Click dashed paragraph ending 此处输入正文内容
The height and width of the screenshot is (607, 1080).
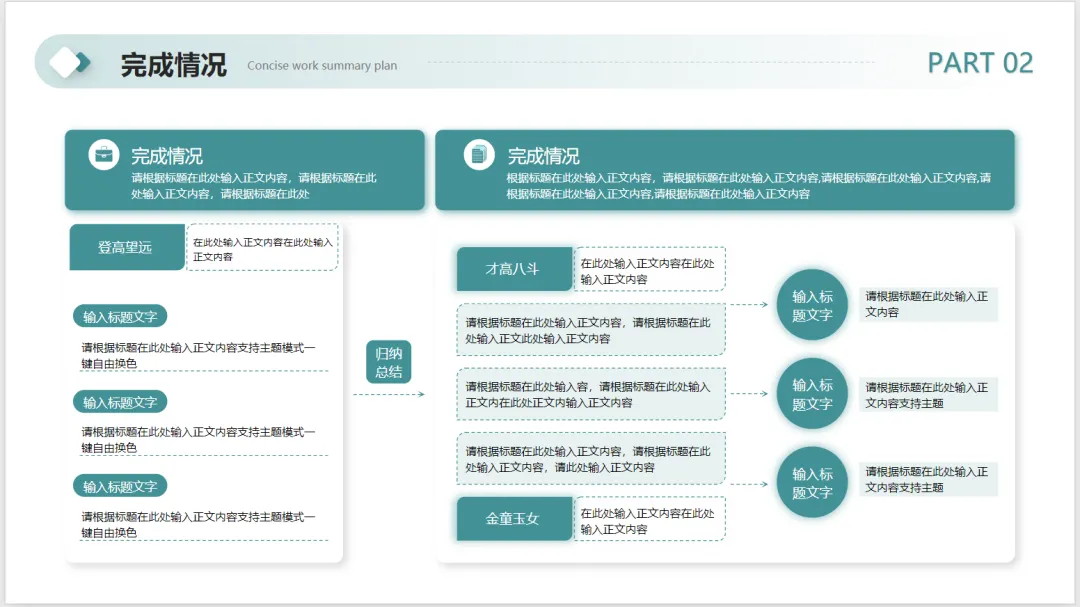pyautogui.click(x=591, y=330)
